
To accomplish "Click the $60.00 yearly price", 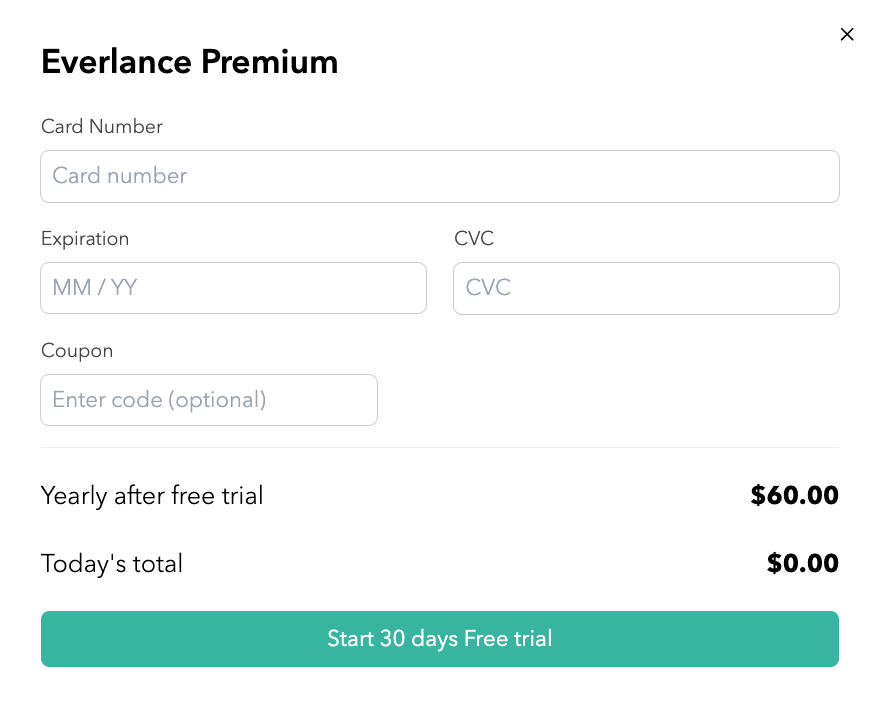I will (x=794, y=496).
